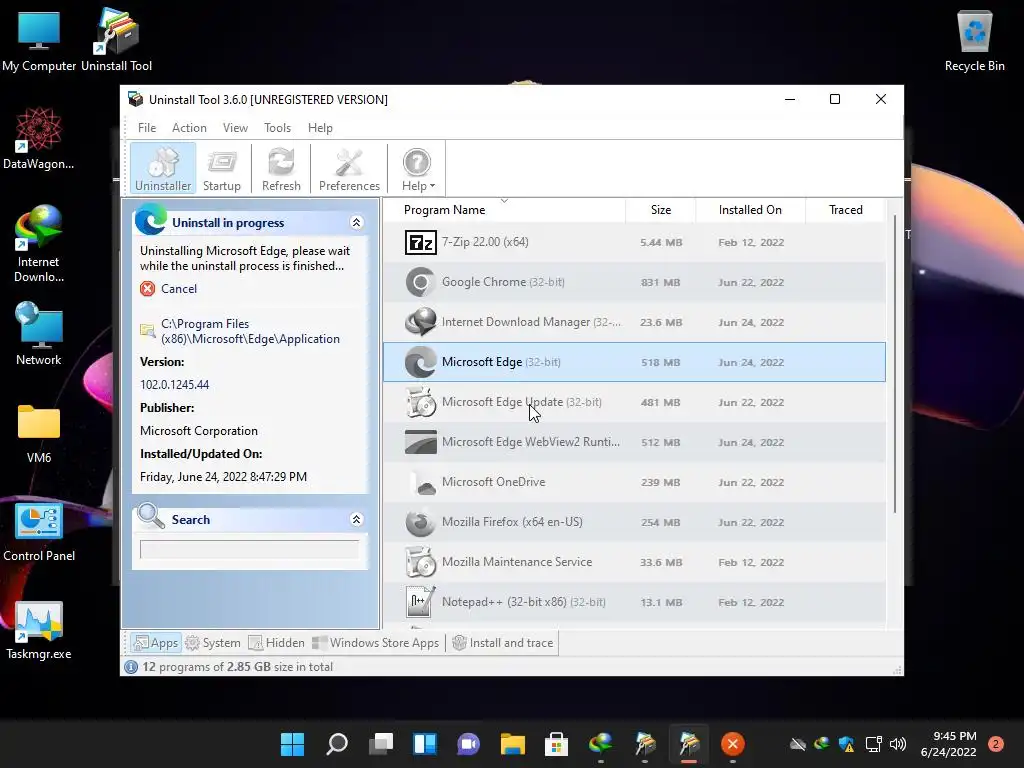Switch to the Hidden tab
The height and width of the screenshot is (768, 1024).
[277, 643]
